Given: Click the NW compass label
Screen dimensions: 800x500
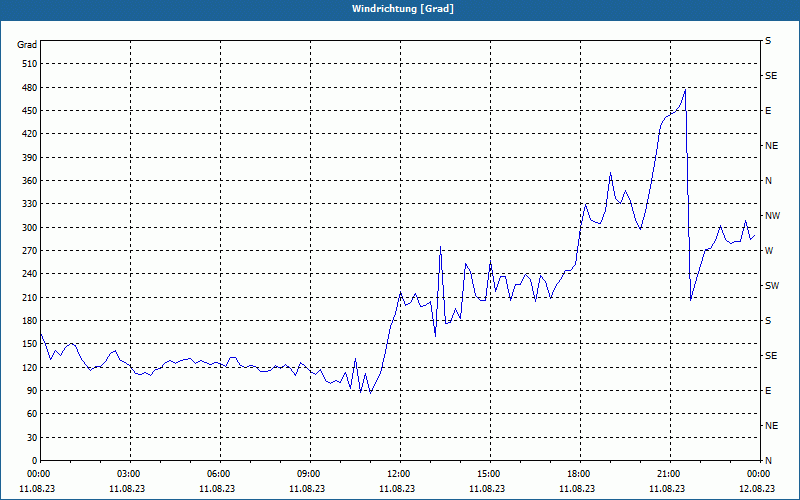Looking at the screenshot, I should (x=772, y=216).
